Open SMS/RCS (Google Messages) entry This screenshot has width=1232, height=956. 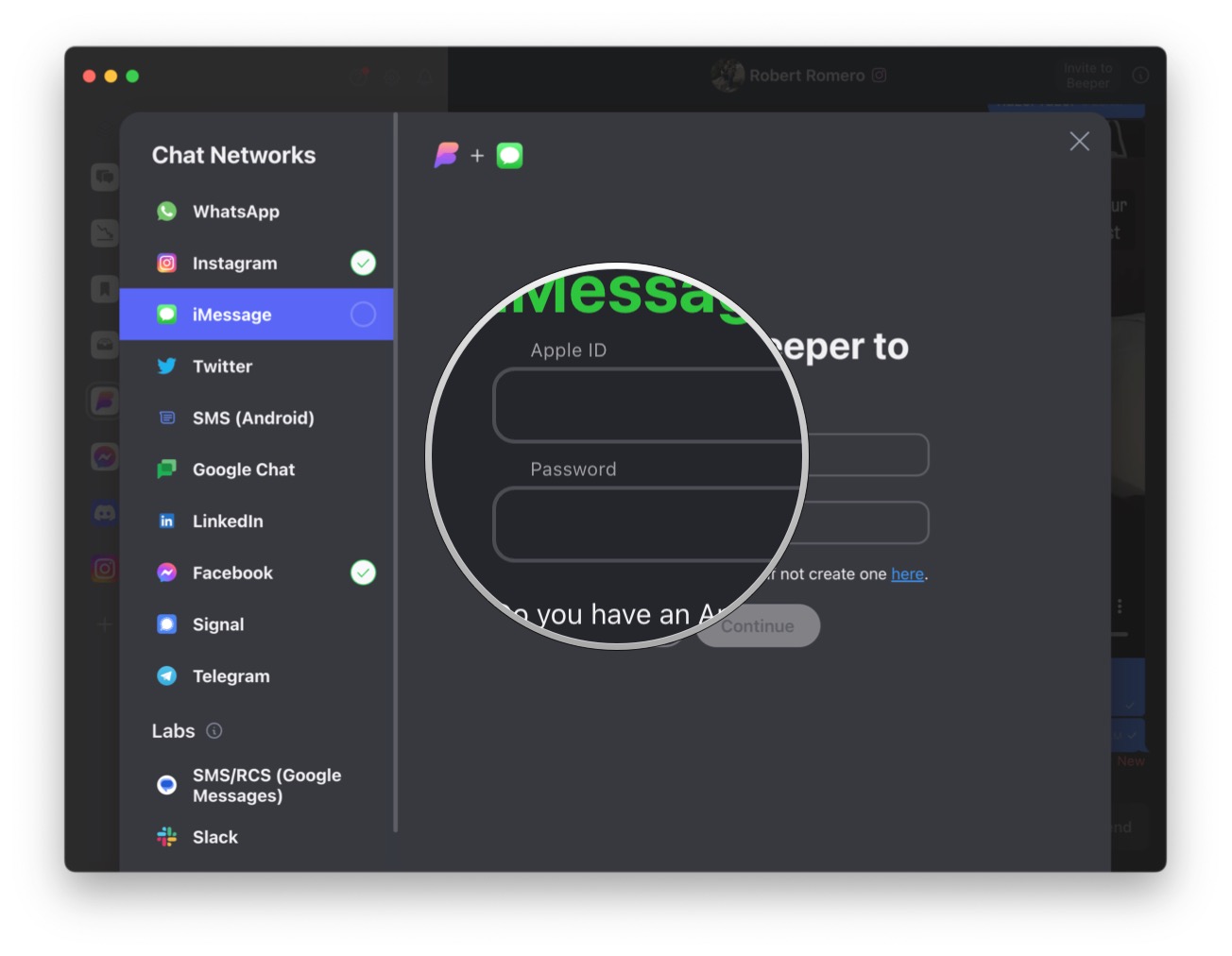256,785
